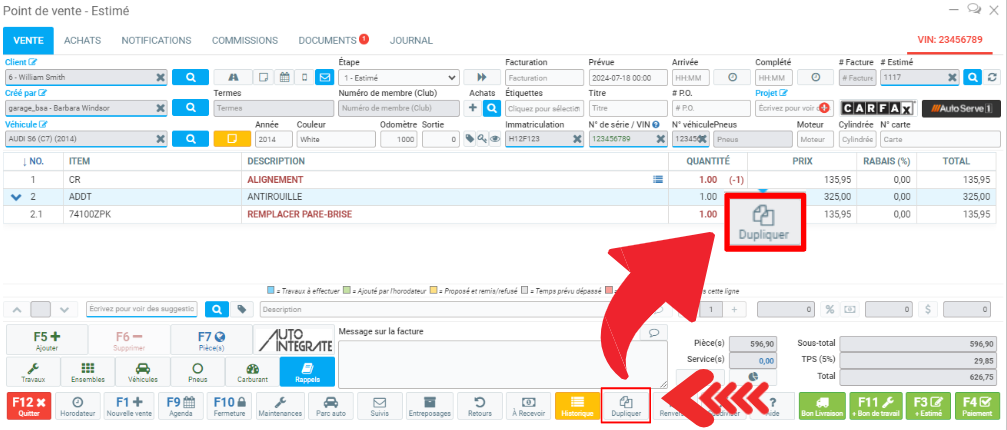Switch to the ACHATS tab
Image resolution: width=1007 pixels, height=430 pixels.
(x=82, y=41)
